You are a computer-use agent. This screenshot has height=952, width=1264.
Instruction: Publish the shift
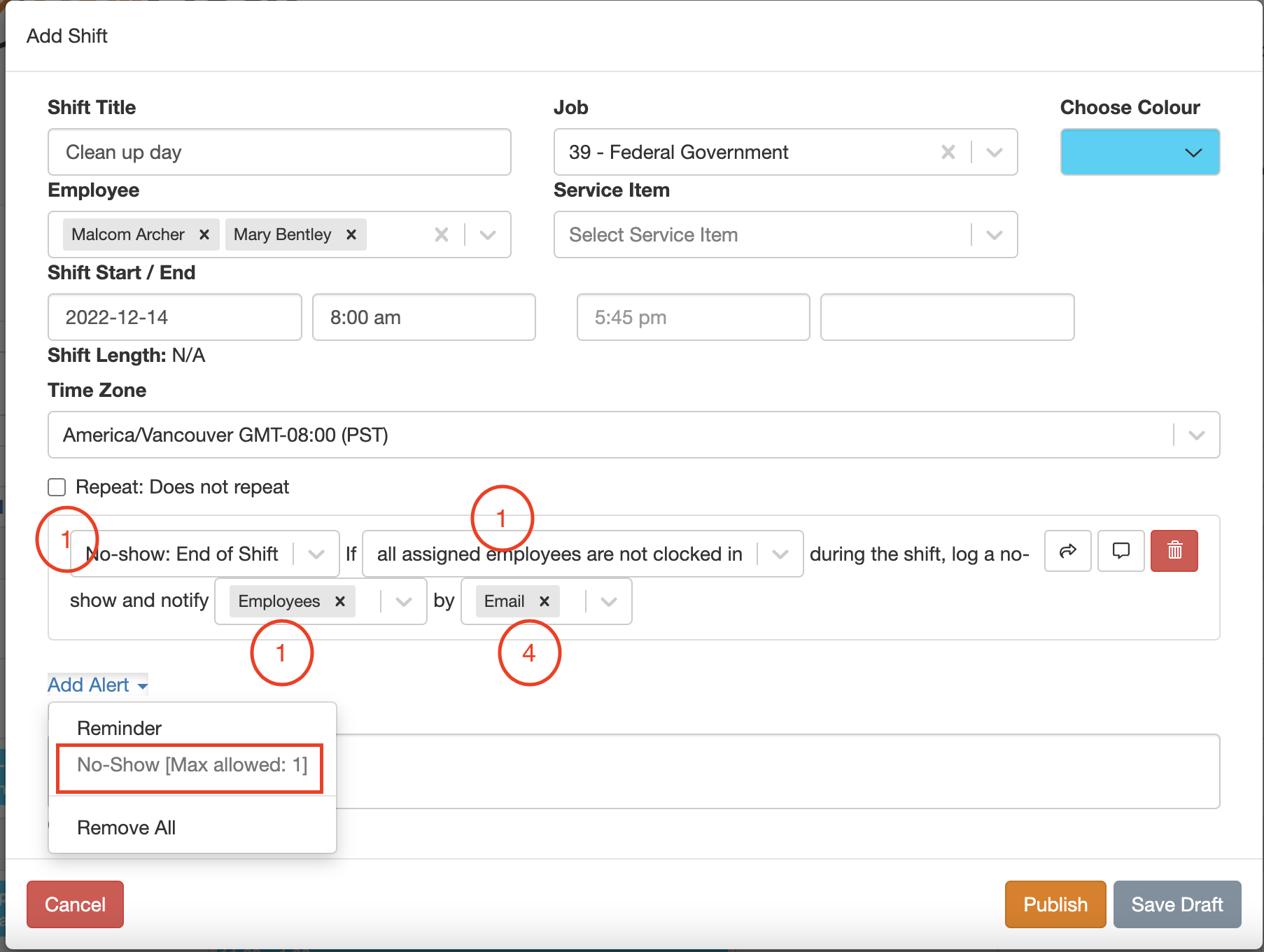(1055, 904)
